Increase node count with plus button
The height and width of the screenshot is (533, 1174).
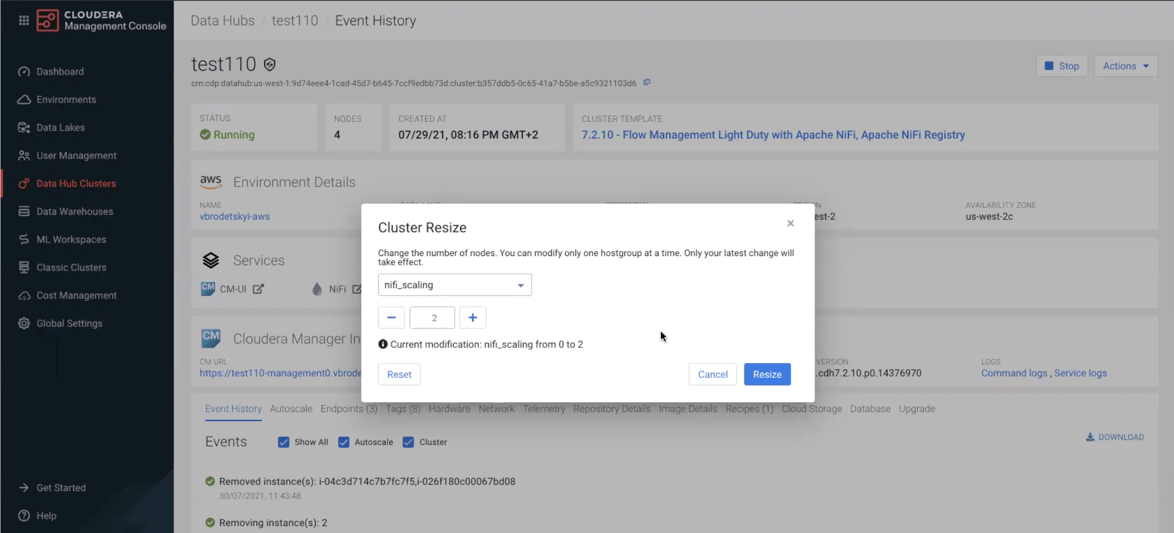tap(472, 317)
